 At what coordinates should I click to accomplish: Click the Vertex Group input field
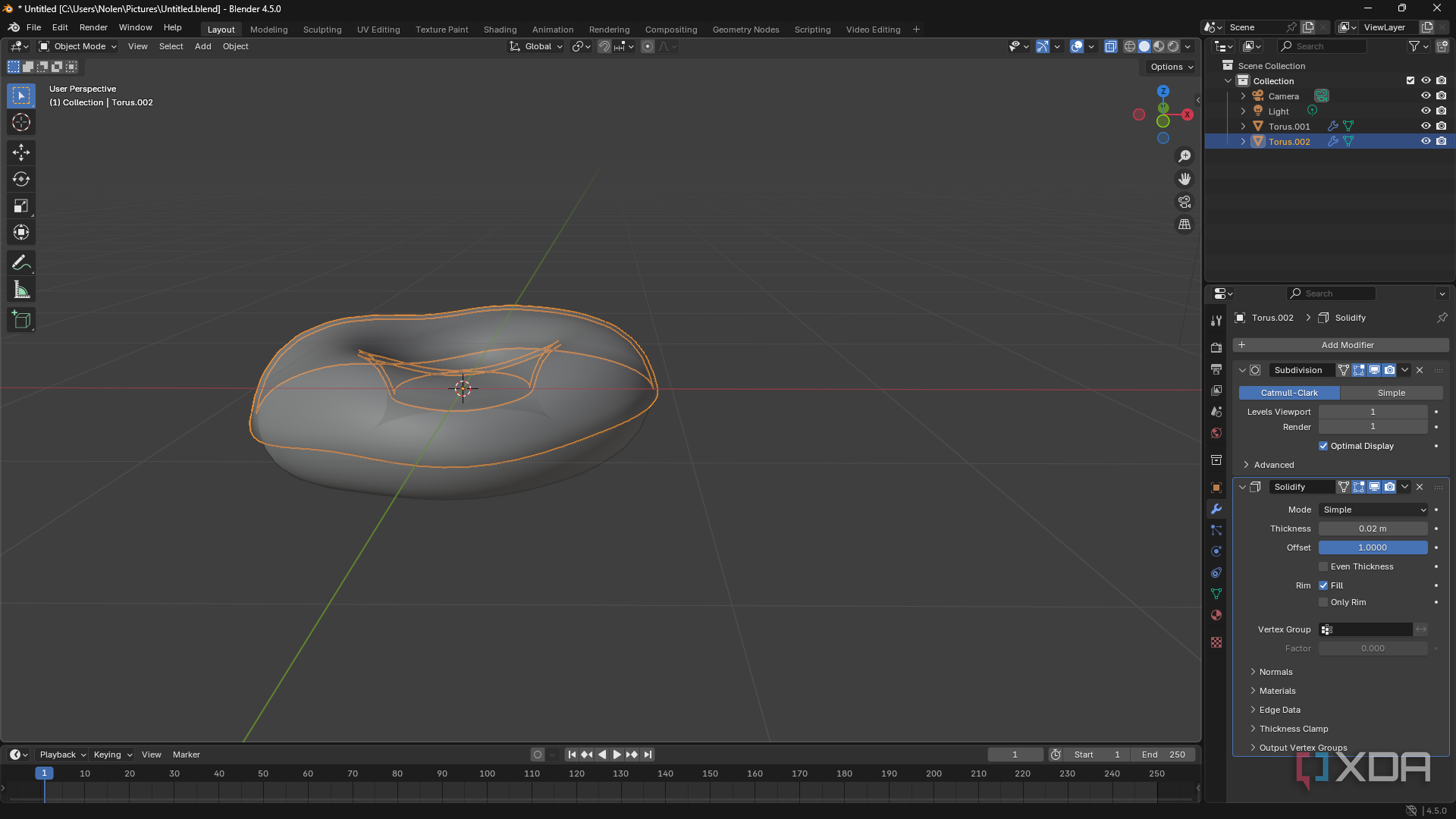click(x=1366, y=629)
